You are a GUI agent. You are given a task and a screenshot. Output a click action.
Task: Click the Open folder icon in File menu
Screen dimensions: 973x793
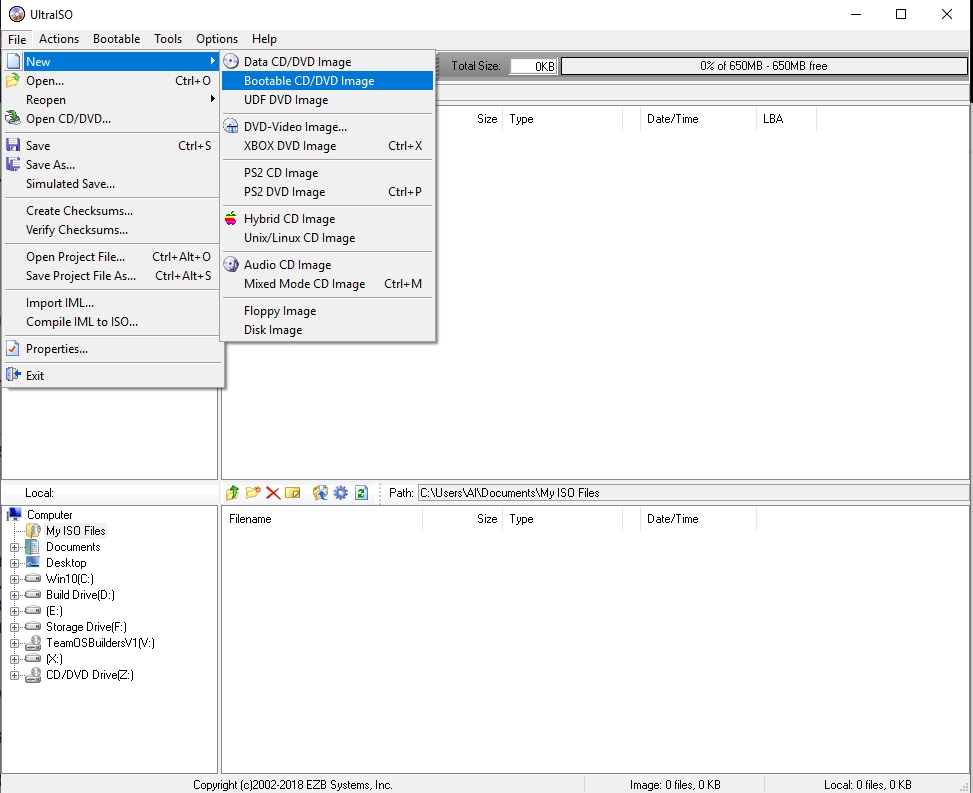13,81
